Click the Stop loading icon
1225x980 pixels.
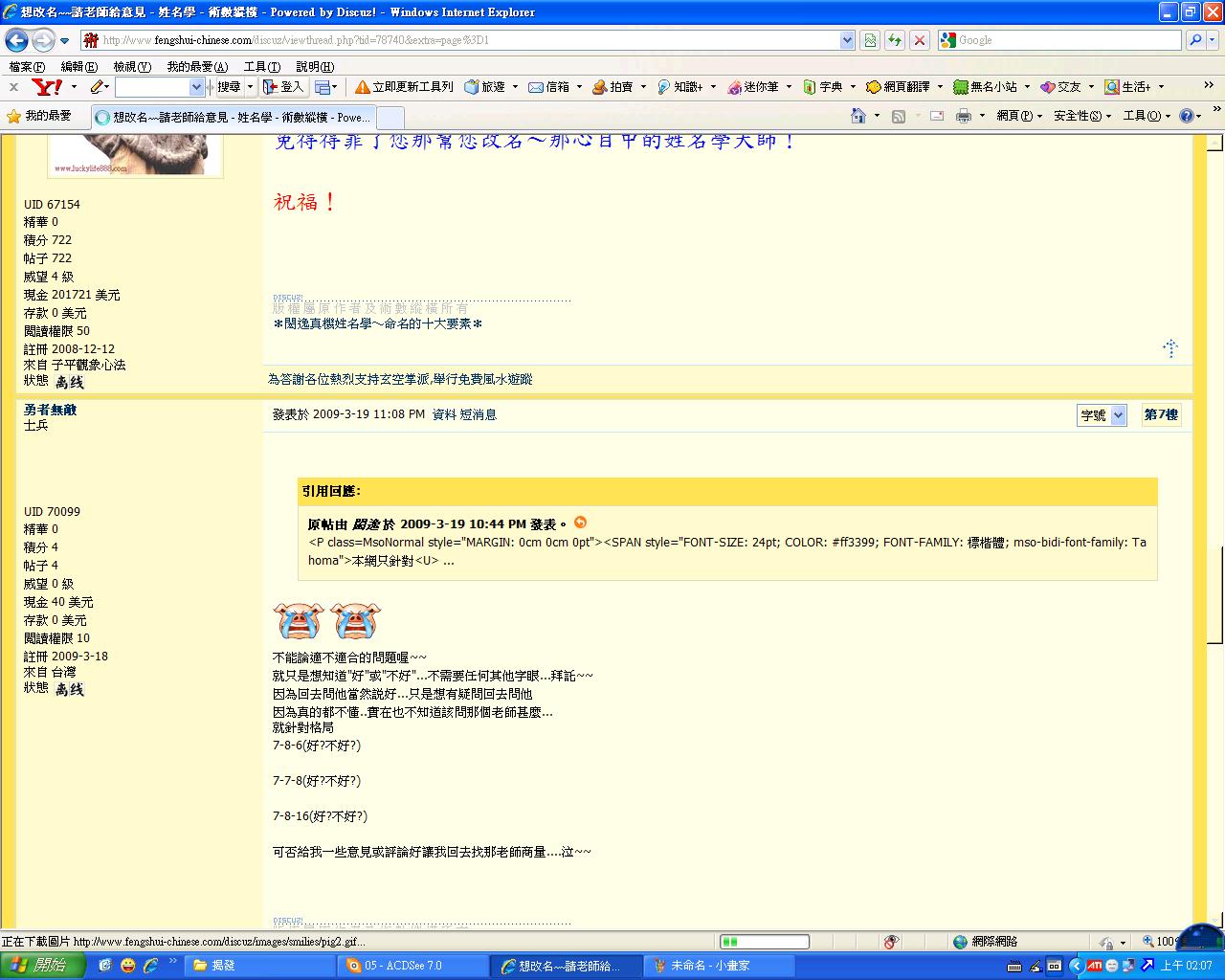coord(919,40)
